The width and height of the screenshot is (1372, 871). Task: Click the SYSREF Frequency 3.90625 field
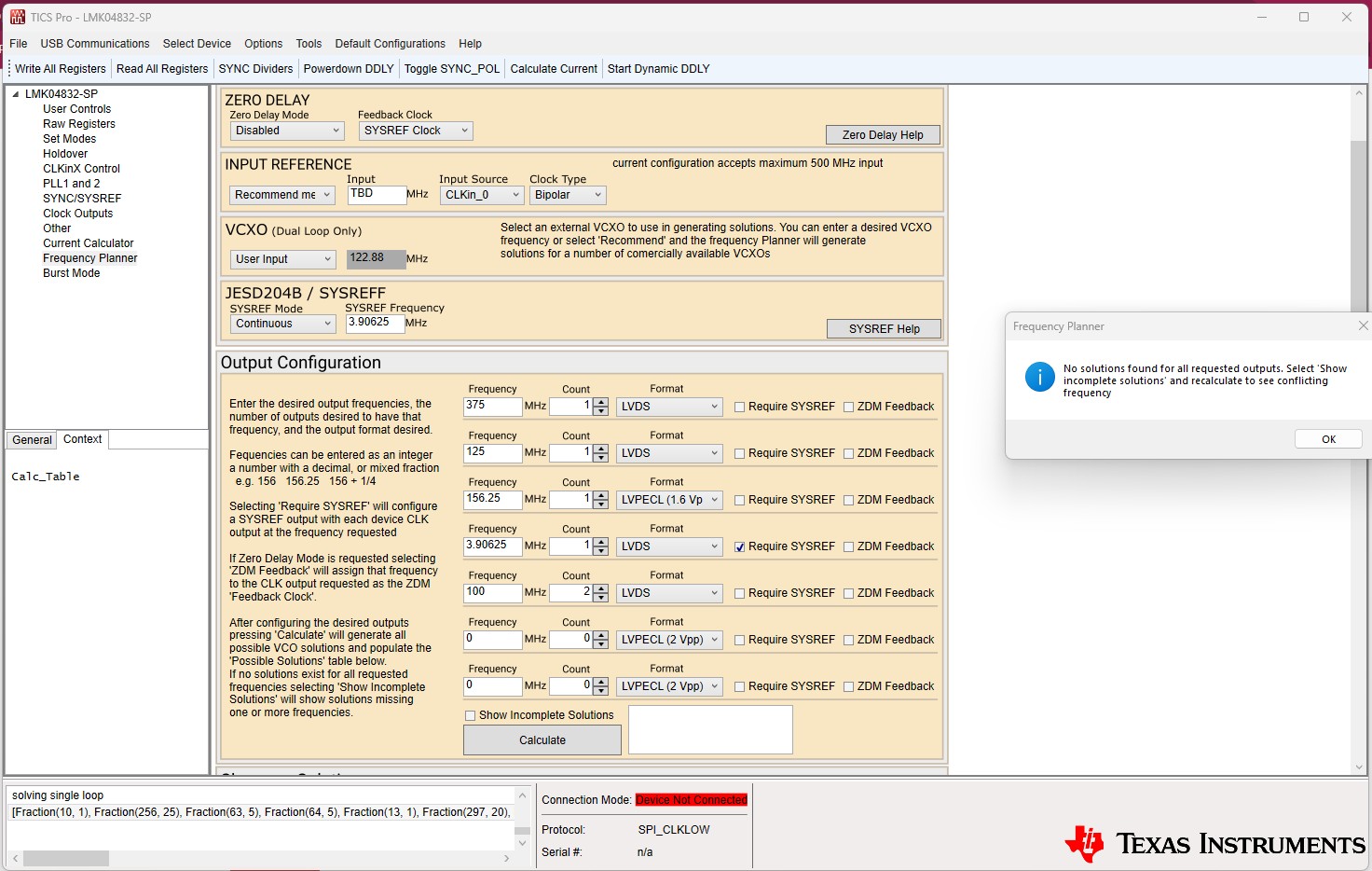[375, 323]
